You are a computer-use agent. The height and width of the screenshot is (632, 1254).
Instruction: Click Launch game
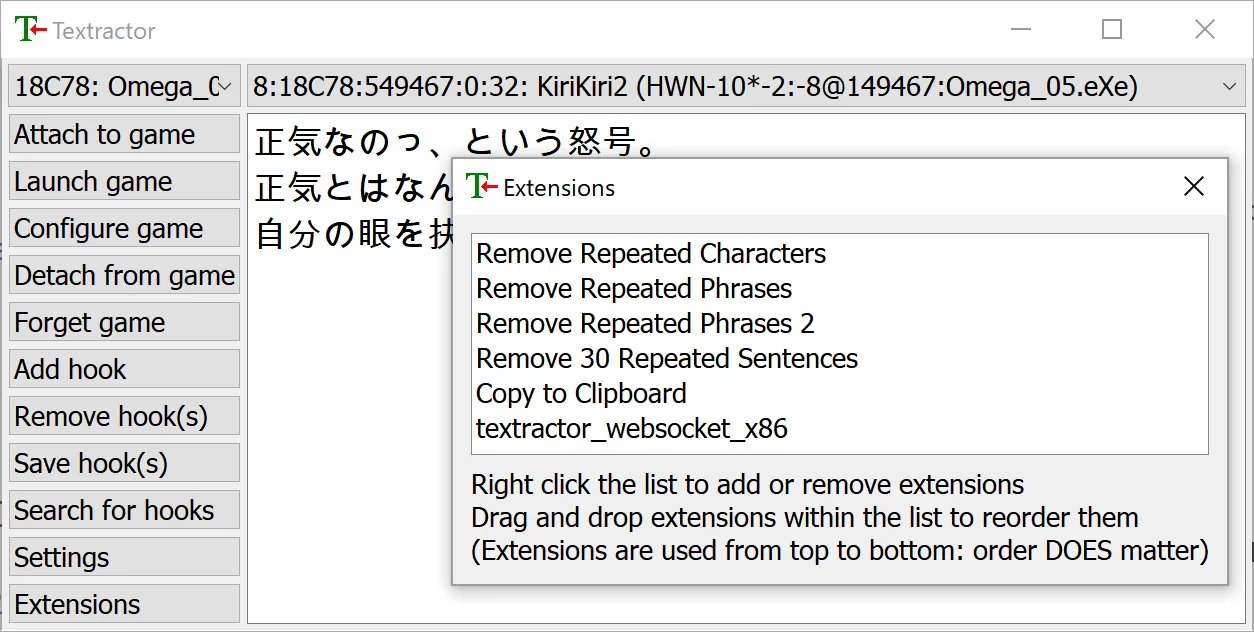point(103,181)
